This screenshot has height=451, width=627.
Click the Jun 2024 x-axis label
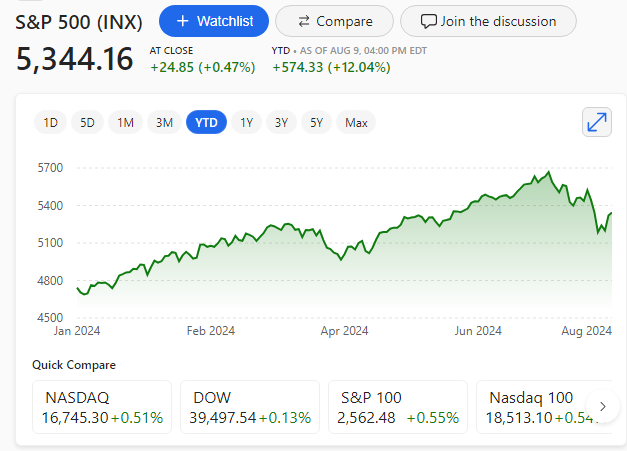[x=478, y=331]
